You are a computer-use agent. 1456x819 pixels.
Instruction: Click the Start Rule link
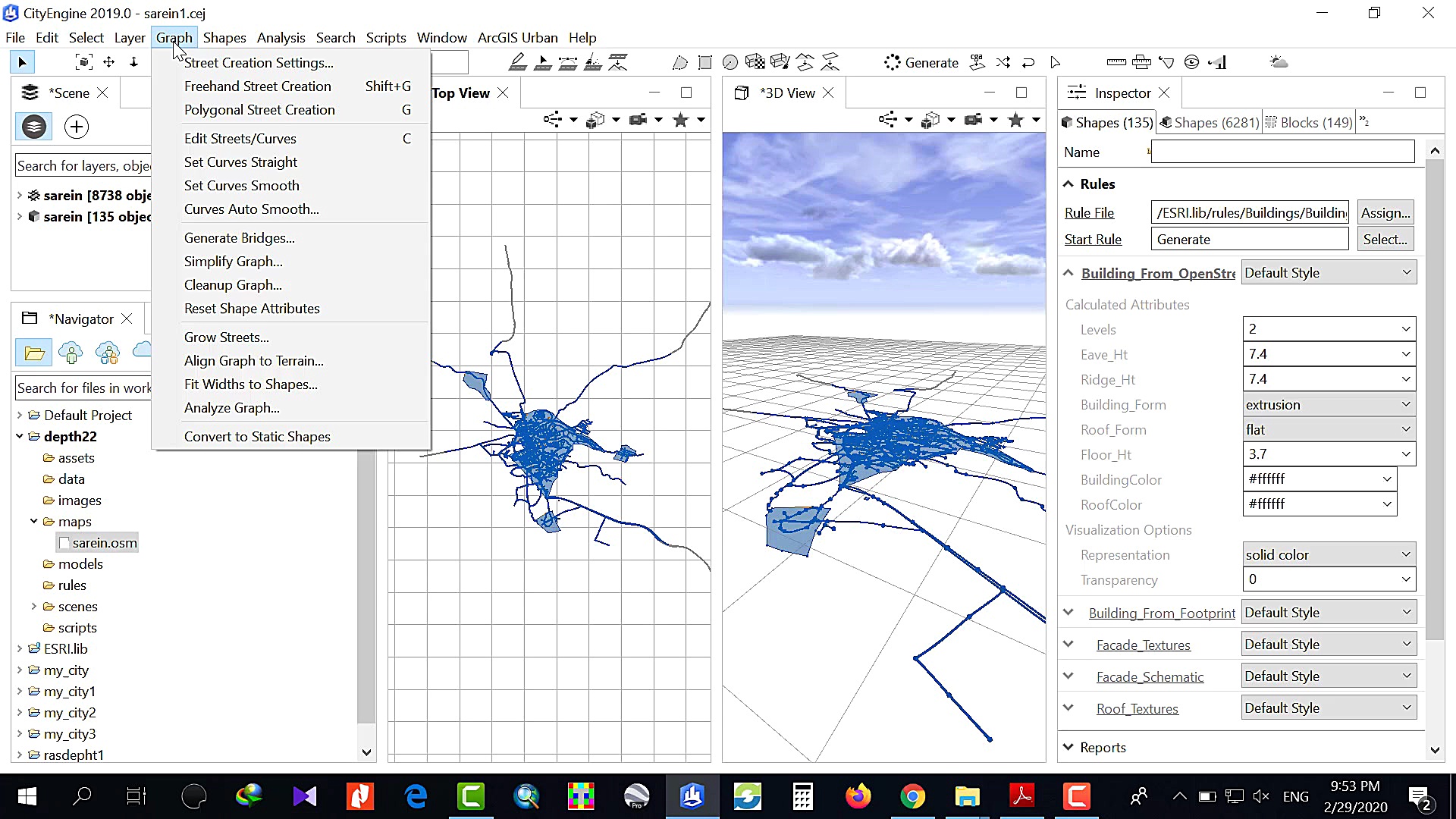1093,240
